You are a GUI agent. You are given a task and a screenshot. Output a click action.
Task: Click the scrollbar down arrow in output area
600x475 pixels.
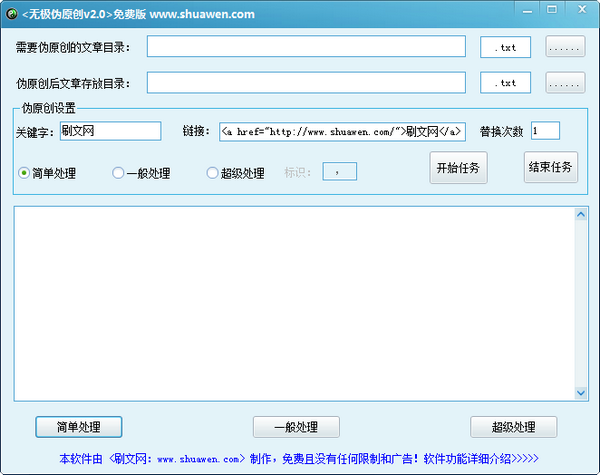pyautogui.click(x=581, y=393)
